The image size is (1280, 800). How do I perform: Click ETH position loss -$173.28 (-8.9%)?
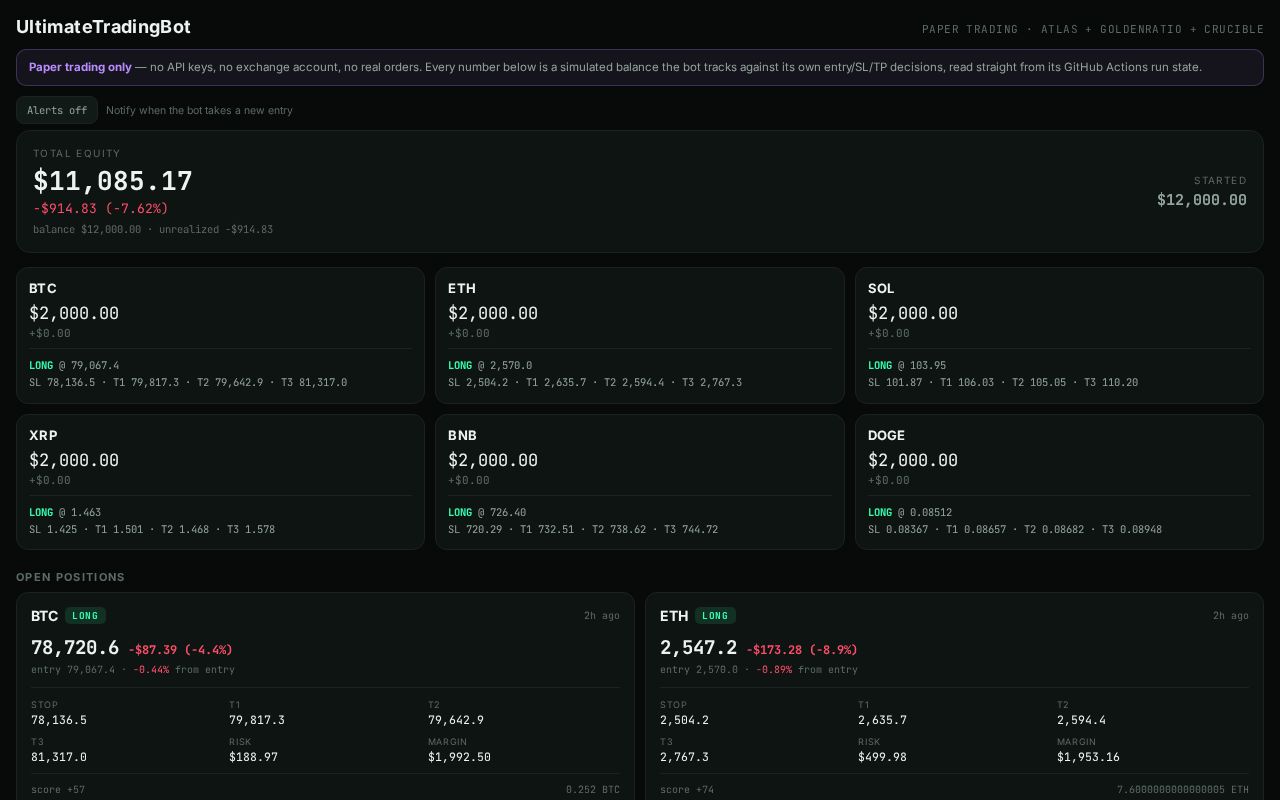pyautogui.click(x=802, y=650)
